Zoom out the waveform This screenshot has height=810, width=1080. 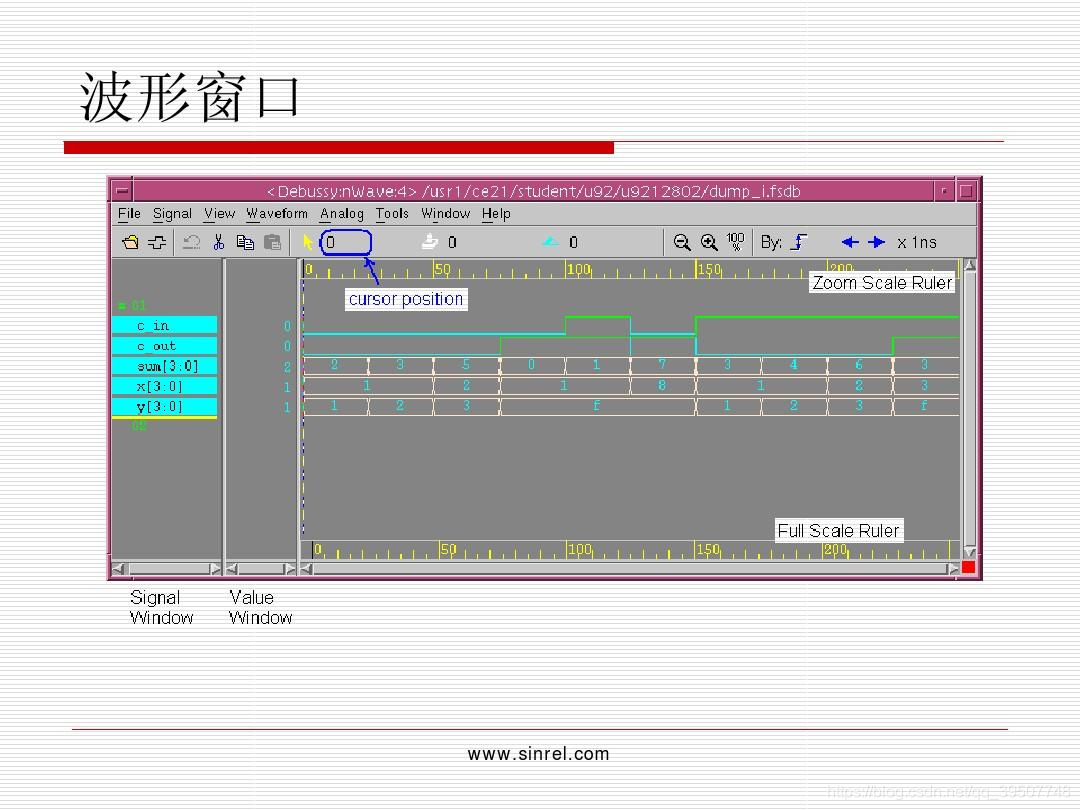[682, 242]
